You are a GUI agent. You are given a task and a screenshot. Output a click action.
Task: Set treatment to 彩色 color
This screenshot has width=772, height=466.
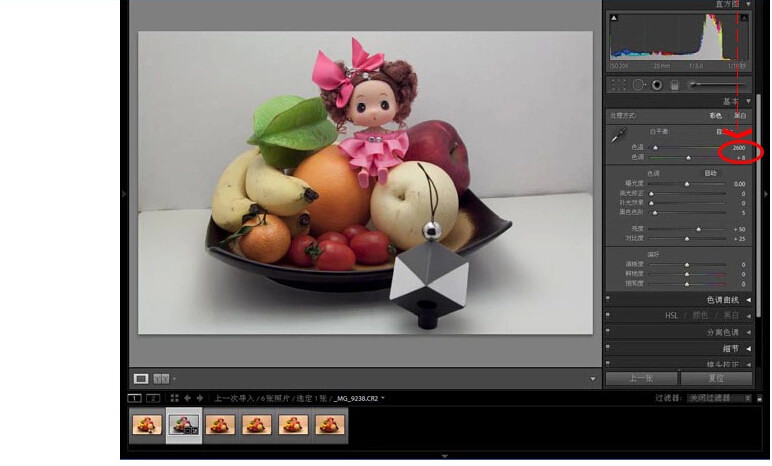[716, 116]
